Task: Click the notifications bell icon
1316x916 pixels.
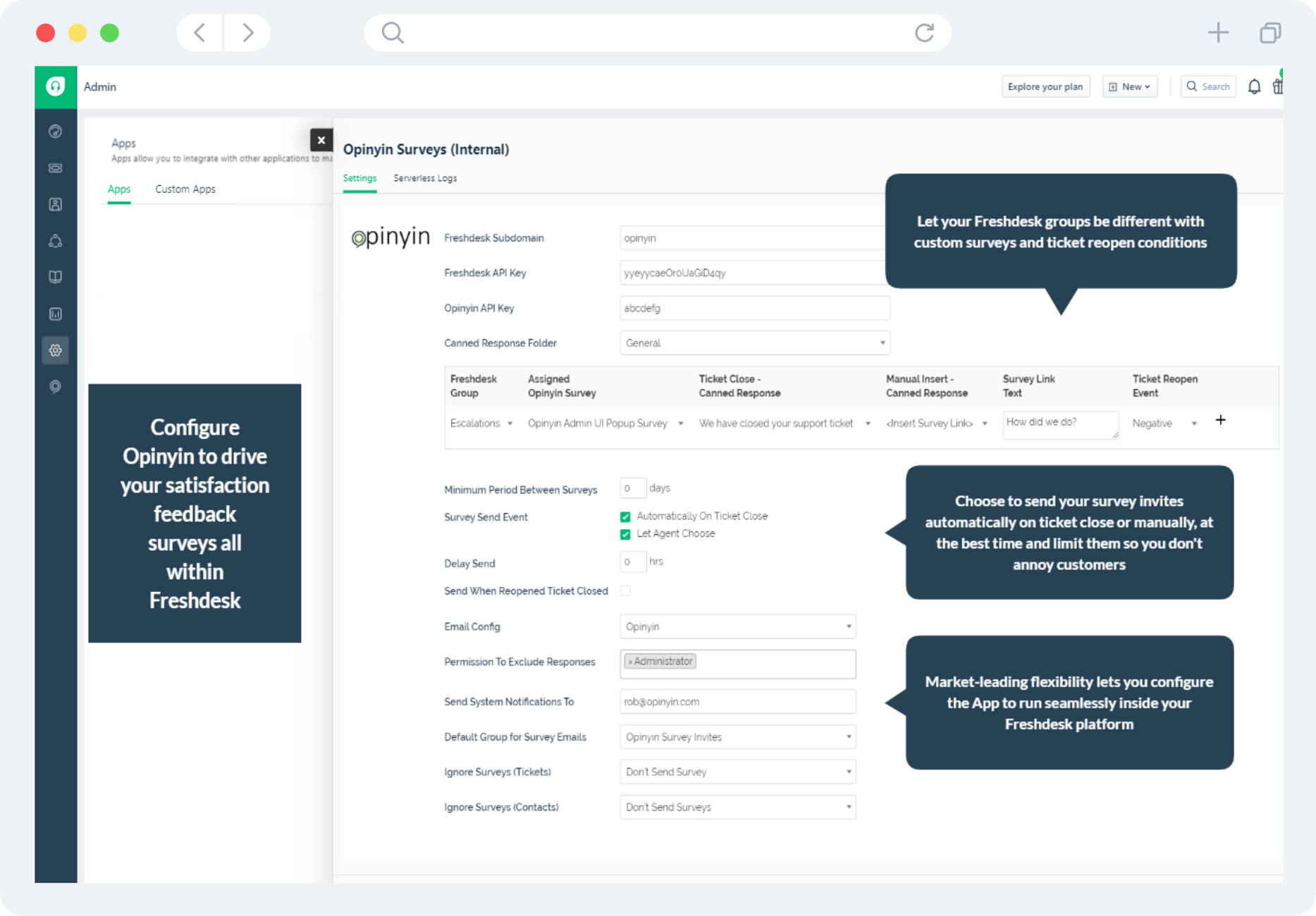Action: [1255, 87]
